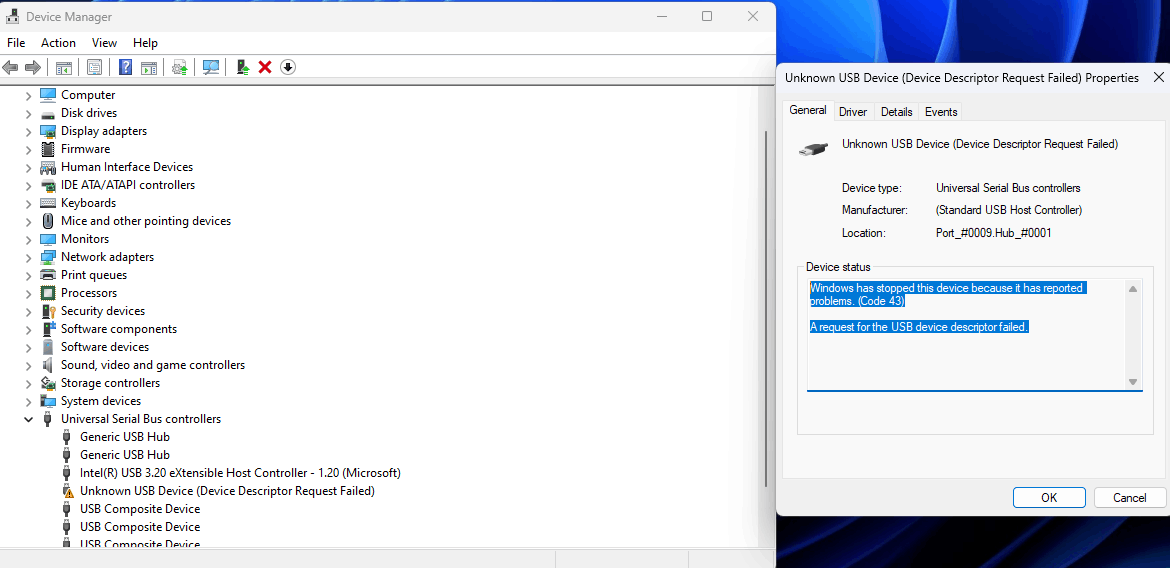Close the Unknown USB Device Properties dialog
The height and width of the screenshot is (568, 1170).
(x=1158, y=78)
